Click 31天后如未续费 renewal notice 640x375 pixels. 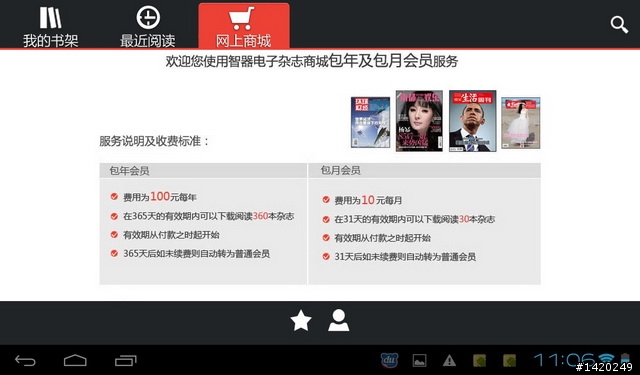coord(405,257)
